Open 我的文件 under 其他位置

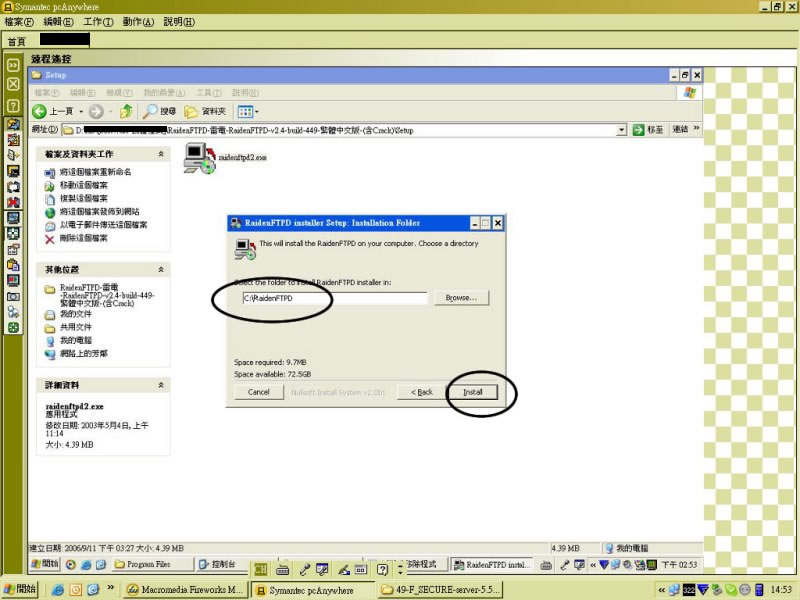76,314
